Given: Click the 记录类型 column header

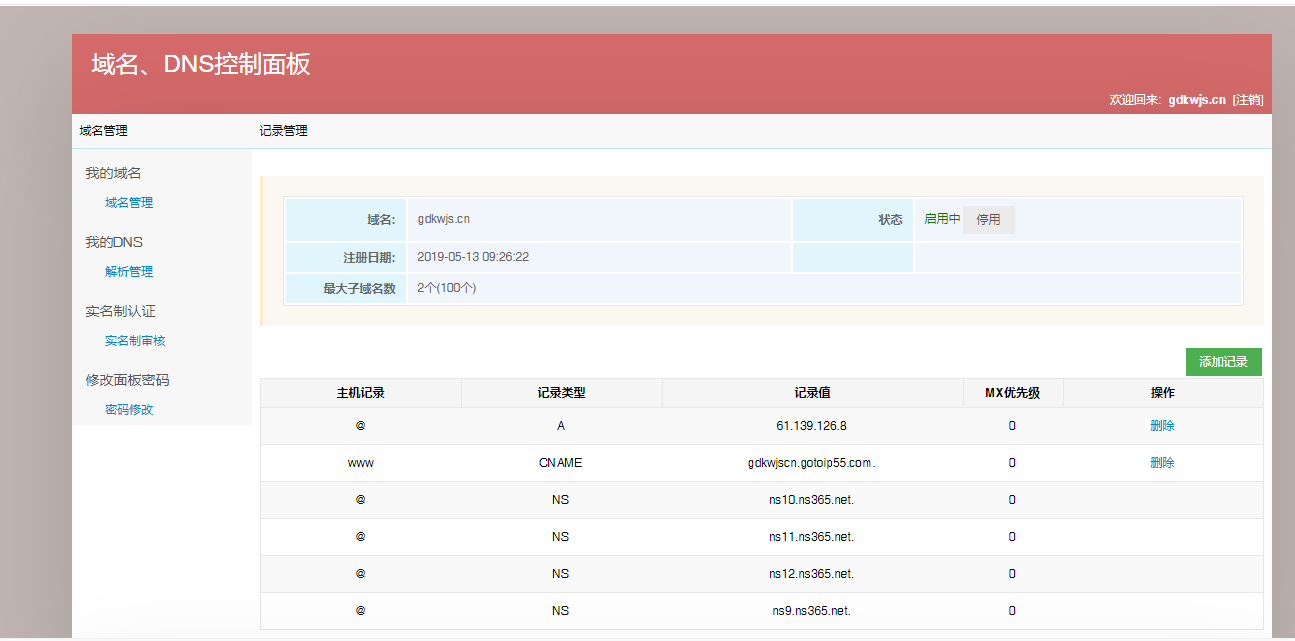Looking at the screenshot, I should point(561,393).
